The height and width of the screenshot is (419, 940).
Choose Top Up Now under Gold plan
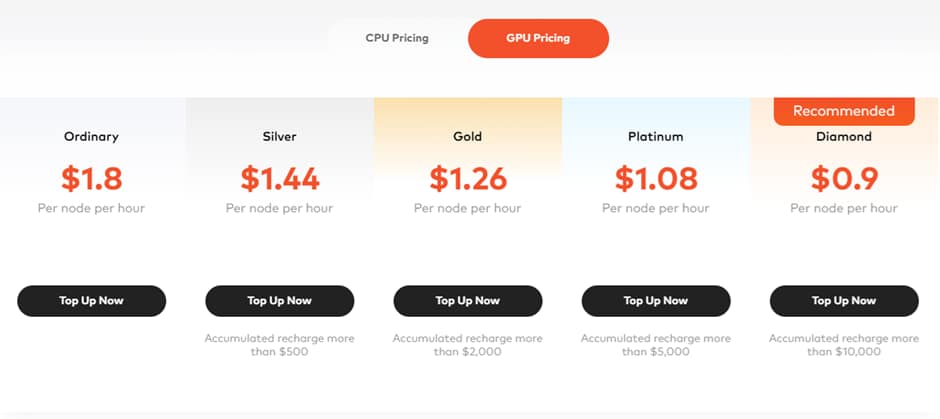click(x=468, y=300)
